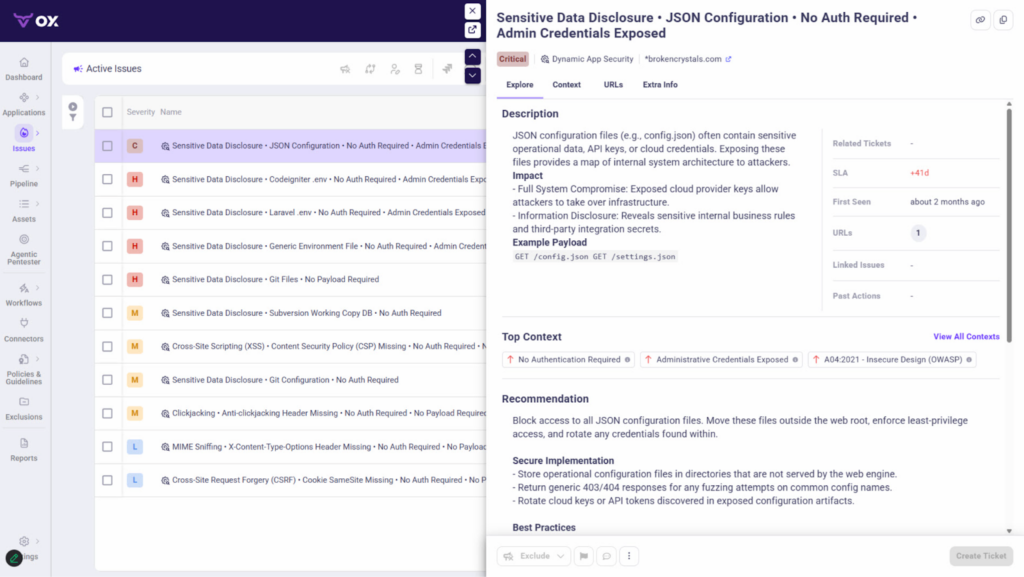Open the Exclude dropdown
The image size is (1024, 577).
(534, 556)
